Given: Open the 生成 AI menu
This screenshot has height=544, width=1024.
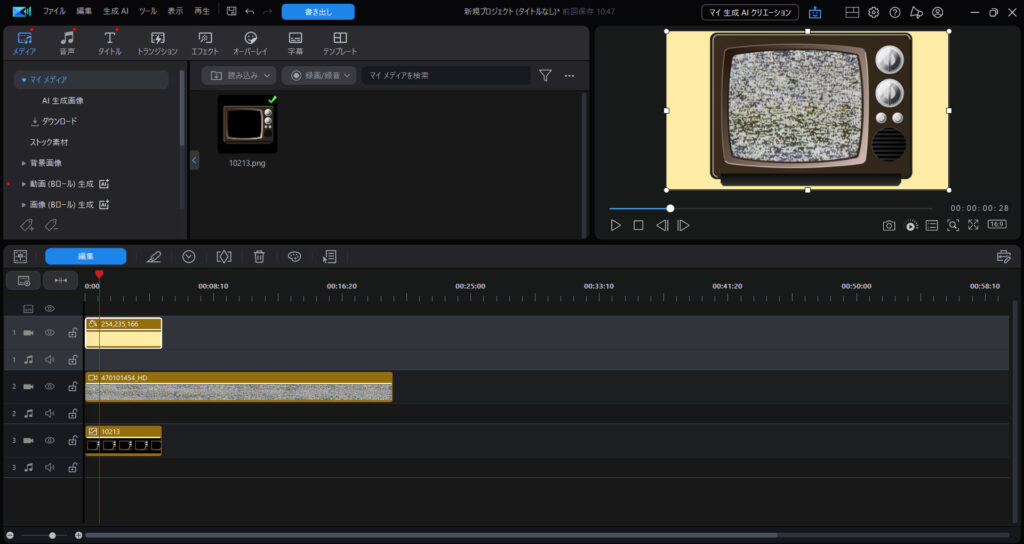Looking at the screenshot, I should (116, 12).
